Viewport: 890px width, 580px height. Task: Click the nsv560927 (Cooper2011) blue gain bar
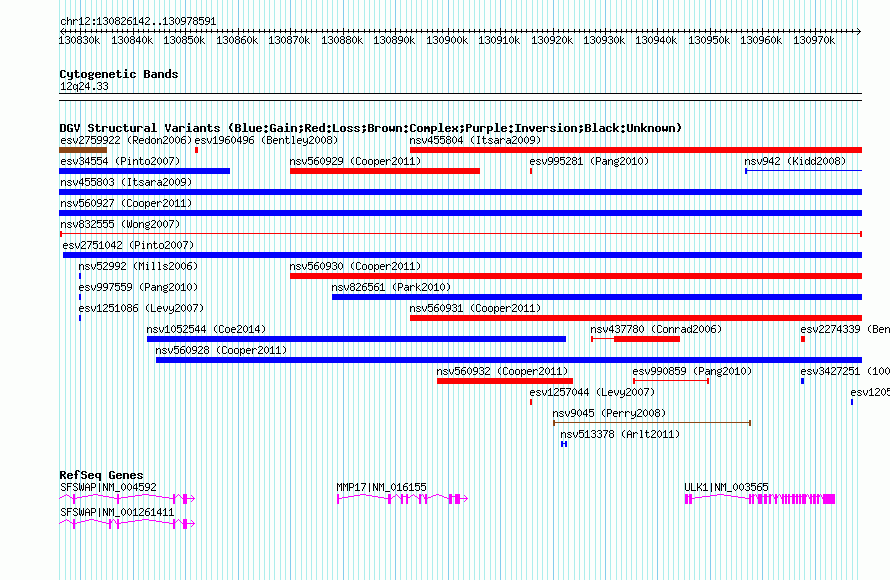click(460, 213)
